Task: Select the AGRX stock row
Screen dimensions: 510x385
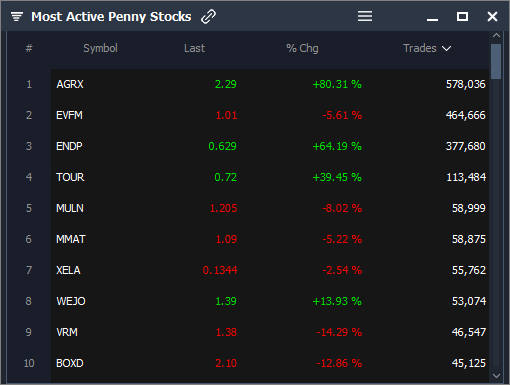Action: [270, 84]
